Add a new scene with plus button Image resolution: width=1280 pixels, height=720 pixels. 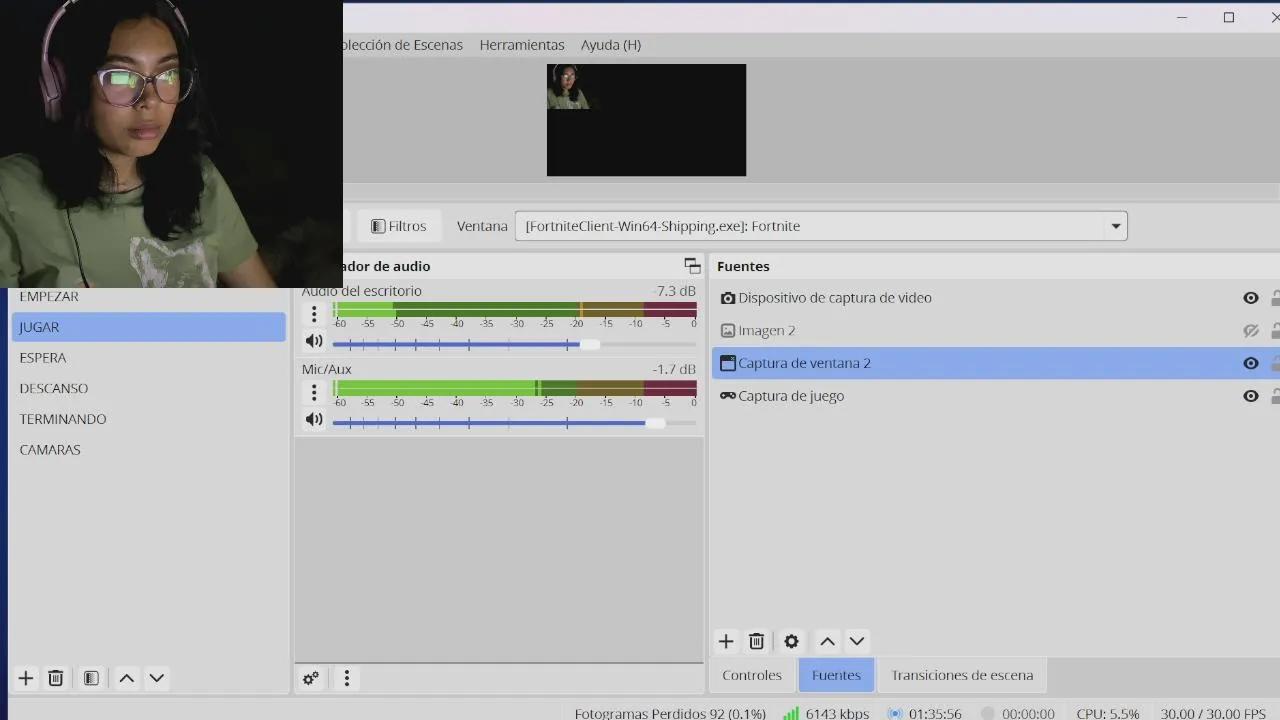click(26, 678)
